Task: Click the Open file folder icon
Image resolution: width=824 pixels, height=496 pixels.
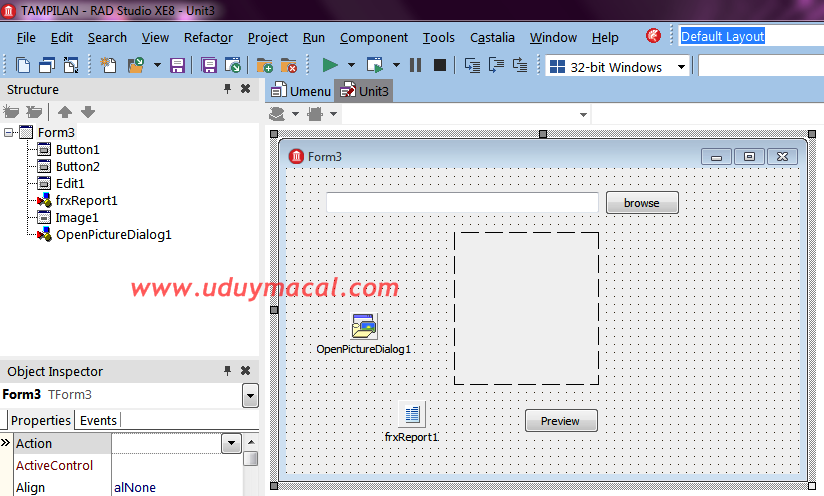Action: pos(136,65)
